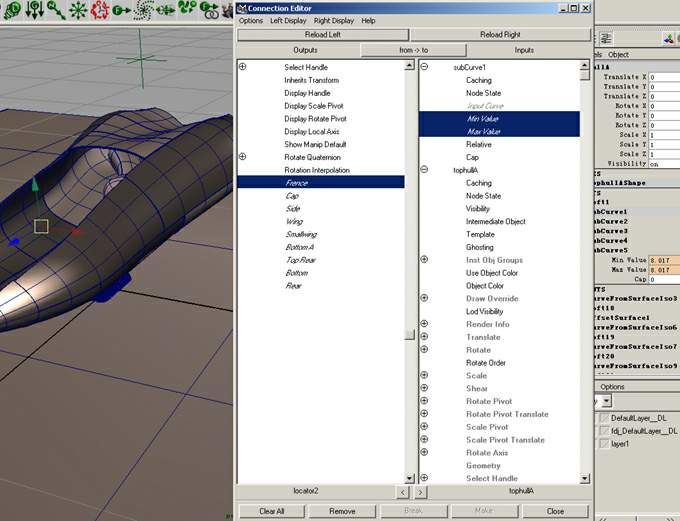Click the green lightbulb emitter shelf icon
The height and width of the screenshot is (521, 680).
(12, 10)
